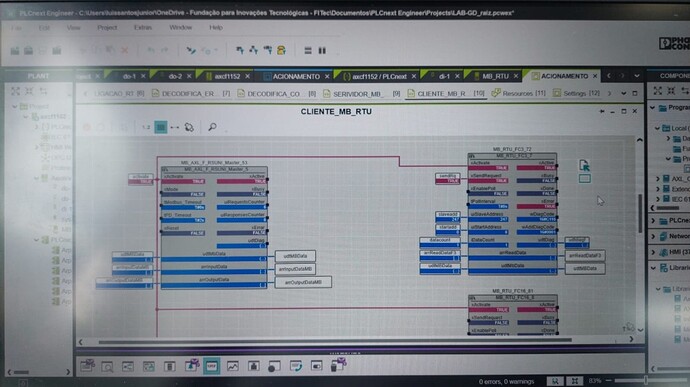
Task: Collapse all icon in COMPONENTS panel
Action: [671, 91]
